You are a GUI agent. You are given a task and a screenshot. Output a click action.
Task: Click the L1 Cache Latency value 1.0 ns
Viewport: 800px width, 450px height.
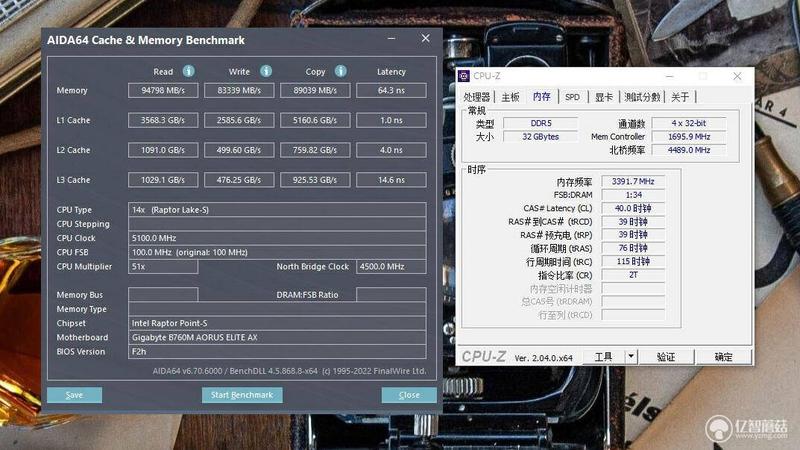tap(391, 120)
